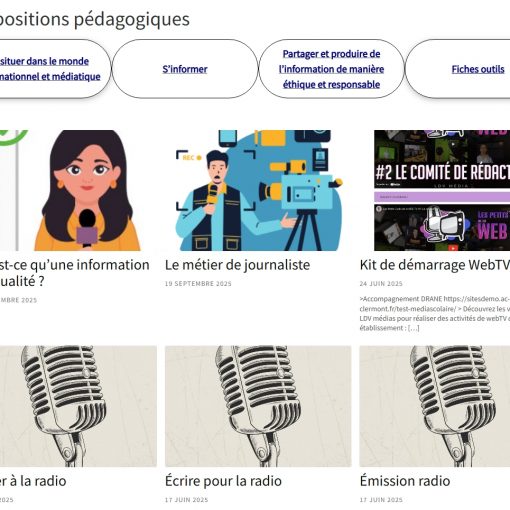Click the female reporter illustration thumbnail
This screenshot has height=510, width=510.
[78, 190]
